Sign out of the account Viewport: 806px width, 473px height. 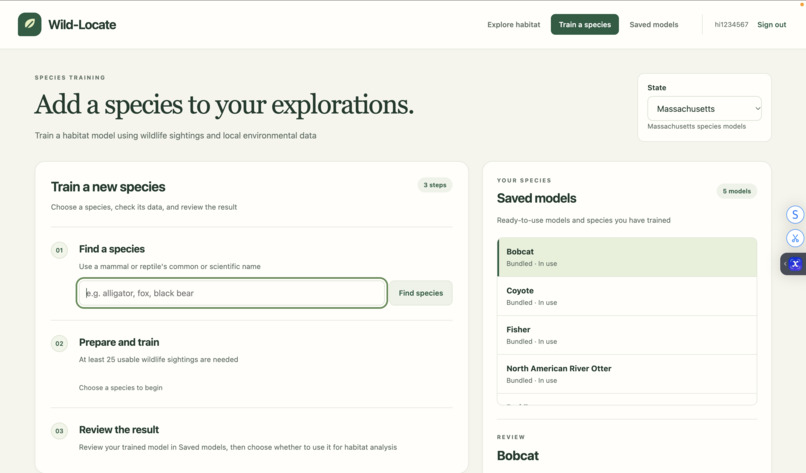point(771,25)
